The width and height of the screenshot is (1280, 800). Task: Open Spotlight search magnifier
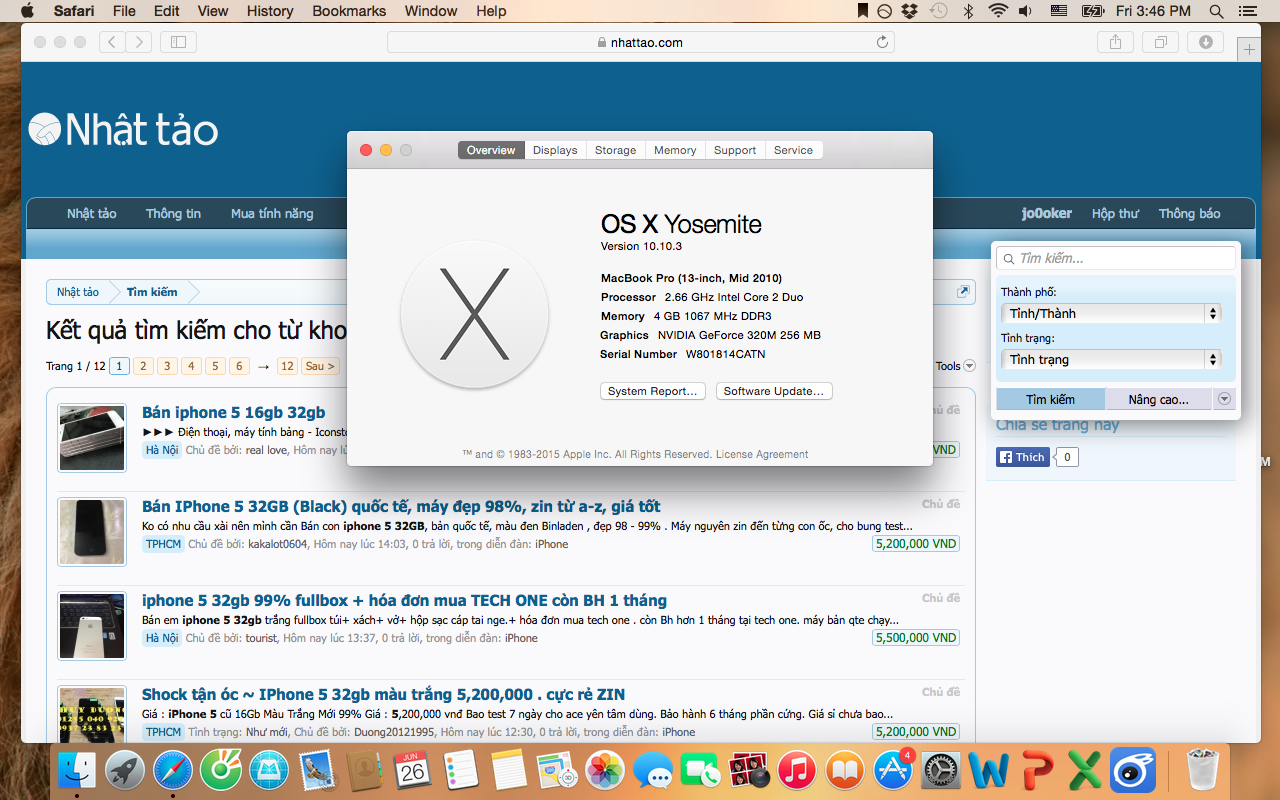click(1216, 11)
